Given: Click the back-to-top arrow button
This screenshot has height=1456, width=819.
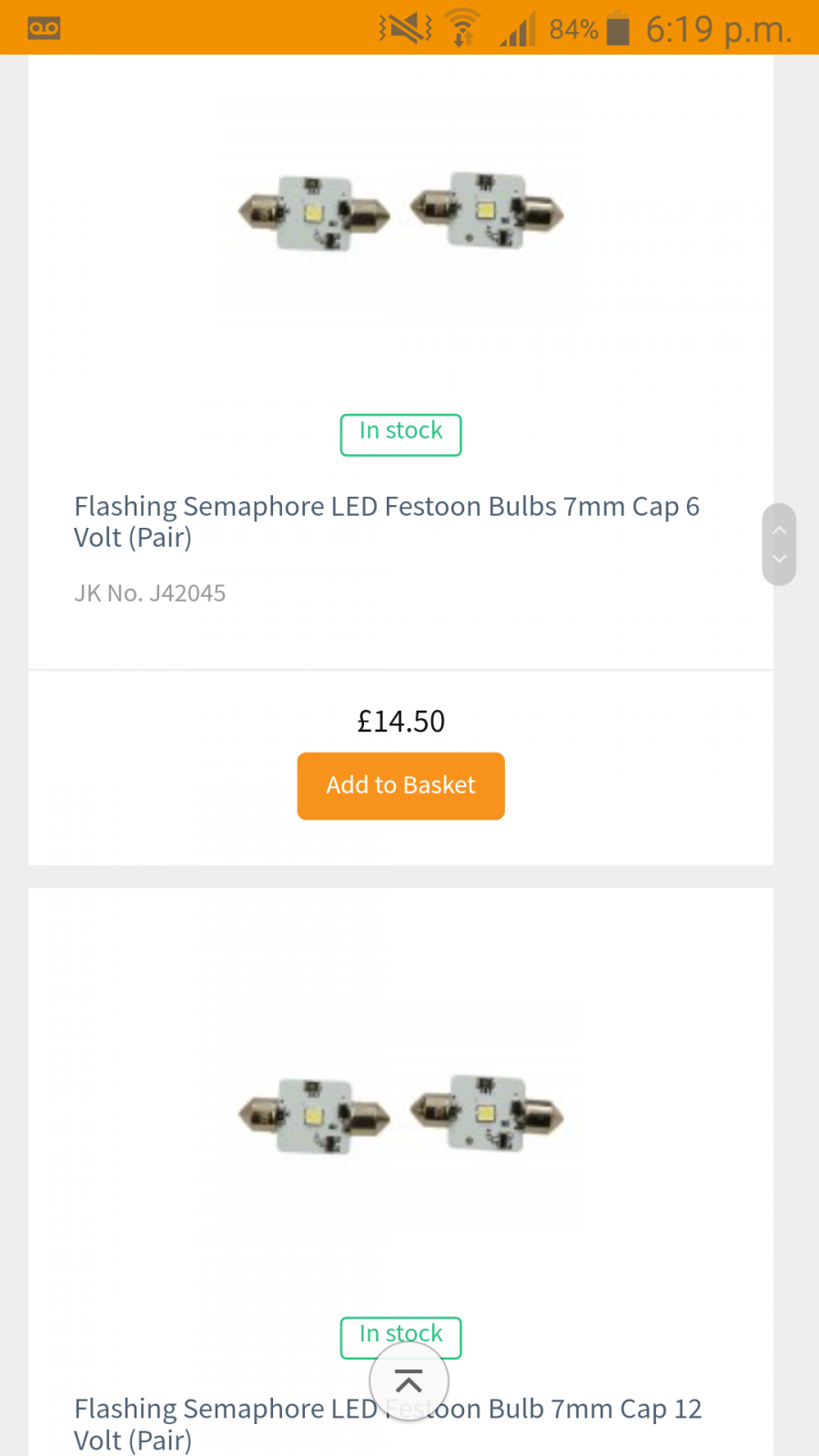Looking at the screenshot, I should [x=409, y=1381].
